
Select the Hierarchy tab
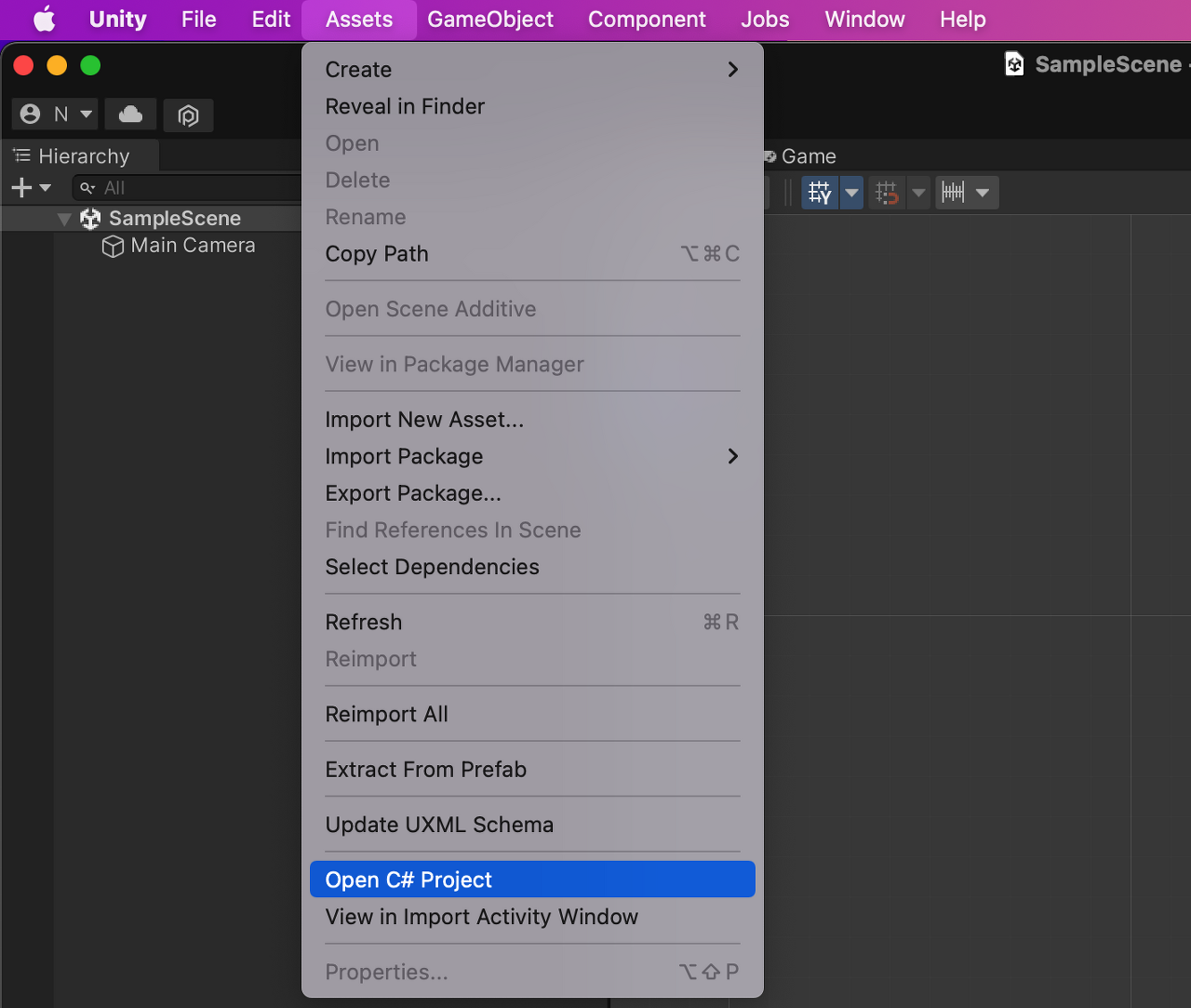81,156
